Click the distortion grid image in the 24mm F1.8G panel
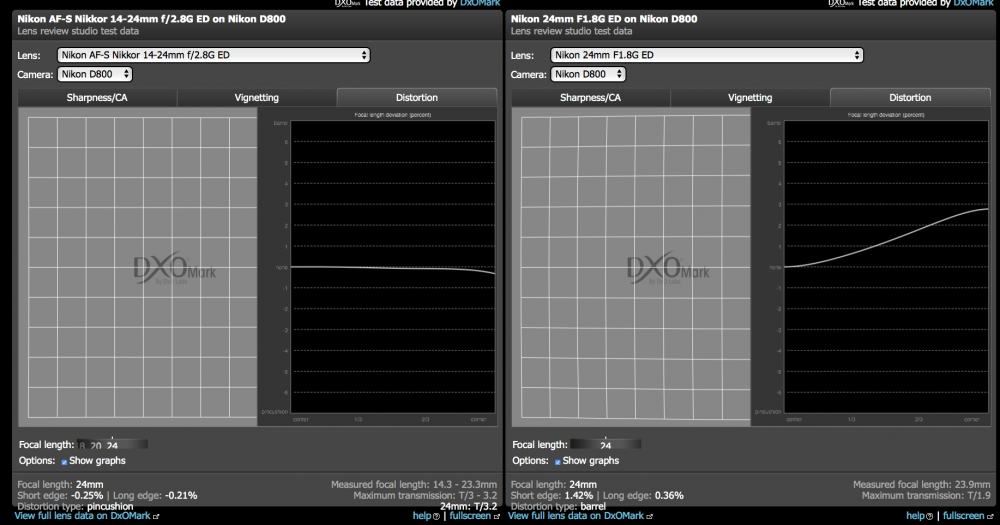The image size is (1000, 525). coord(631,267)
